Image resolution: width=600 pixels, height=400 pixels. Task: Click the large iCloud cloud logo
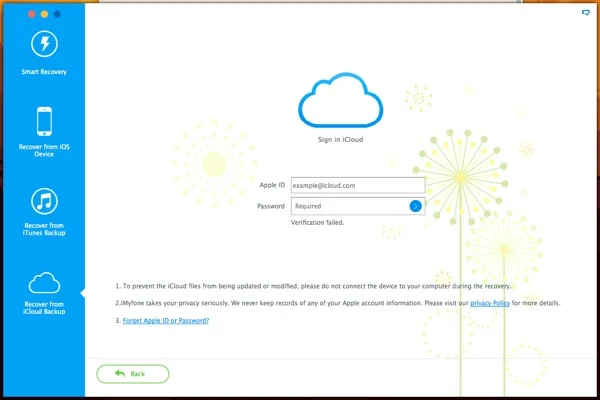coord(341,100)
